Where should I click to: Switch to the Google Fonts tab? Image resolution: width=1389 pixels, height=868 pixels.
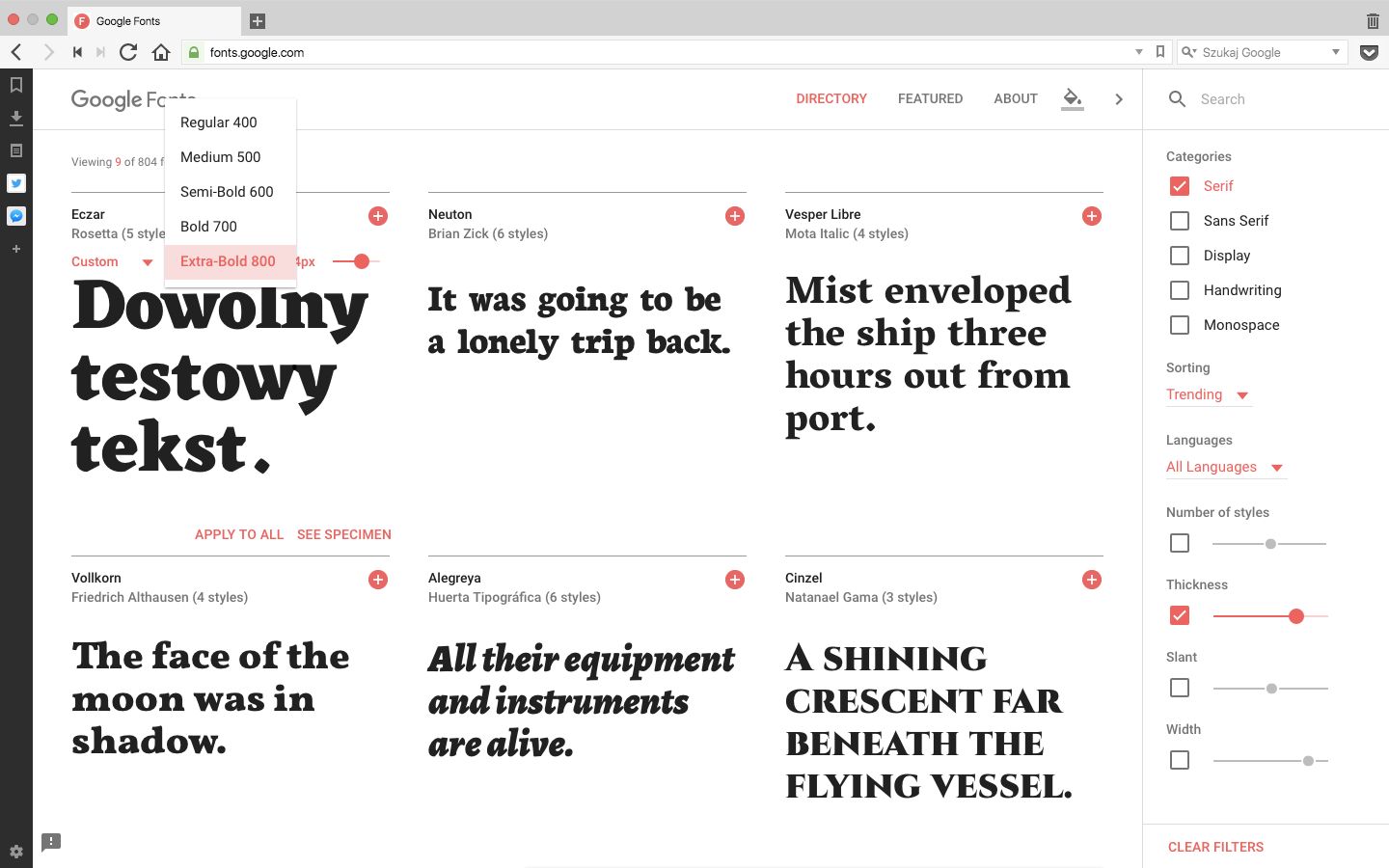[154, 20]
